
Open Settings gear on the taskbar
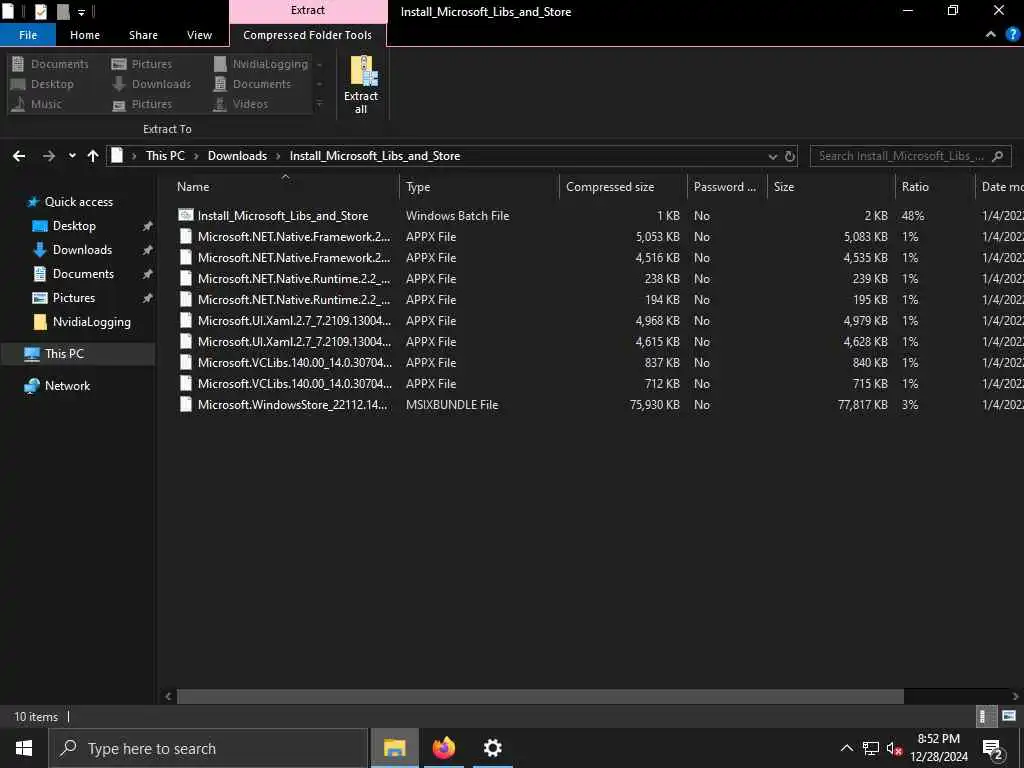click(492, 748)
